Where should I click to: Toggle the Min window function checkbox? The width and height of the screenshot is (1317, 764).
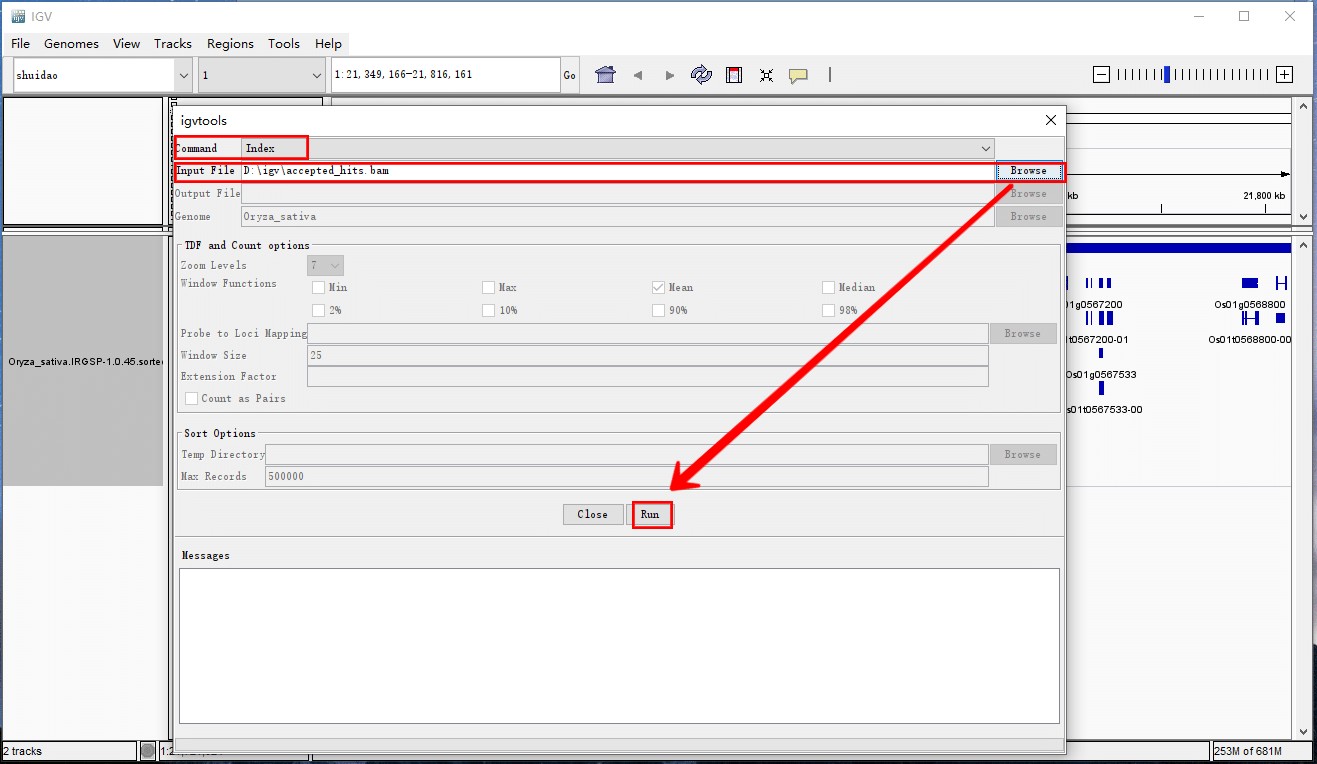coord(318,287)
